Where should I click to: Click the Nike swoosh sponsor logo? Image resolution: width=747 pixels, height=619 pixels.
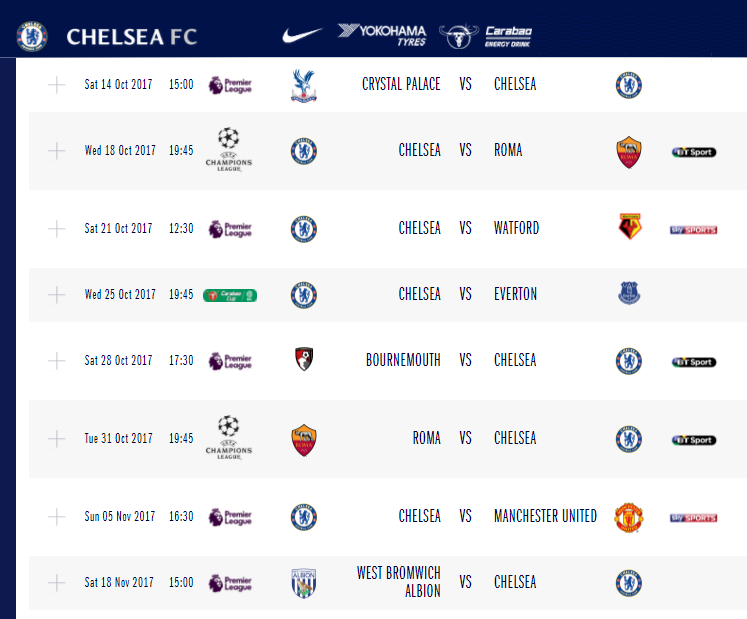(x=302, y=35)
